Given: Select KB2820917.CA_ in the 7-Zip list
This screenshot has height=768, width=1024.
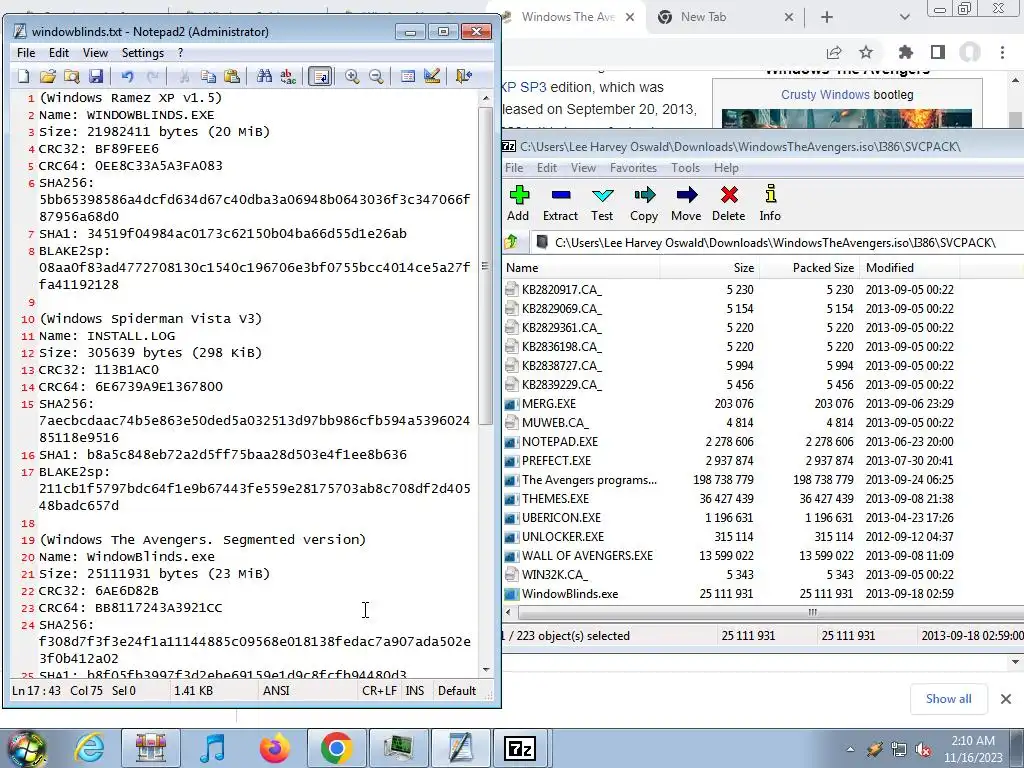Looking at the screenshot, I should [562, 289].
